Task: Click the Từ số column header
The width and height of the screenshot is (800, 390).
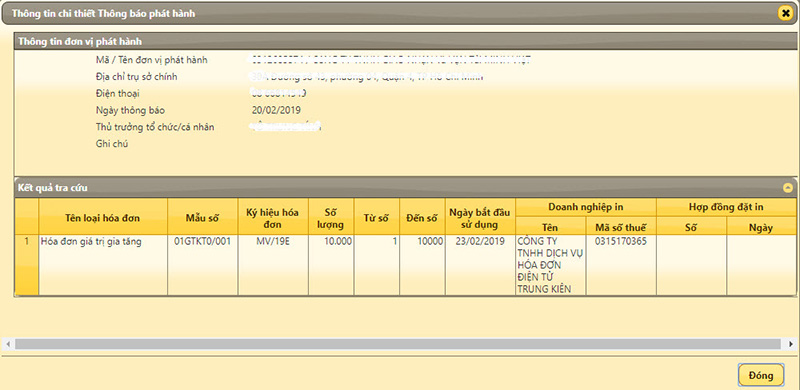Action: 377,217
